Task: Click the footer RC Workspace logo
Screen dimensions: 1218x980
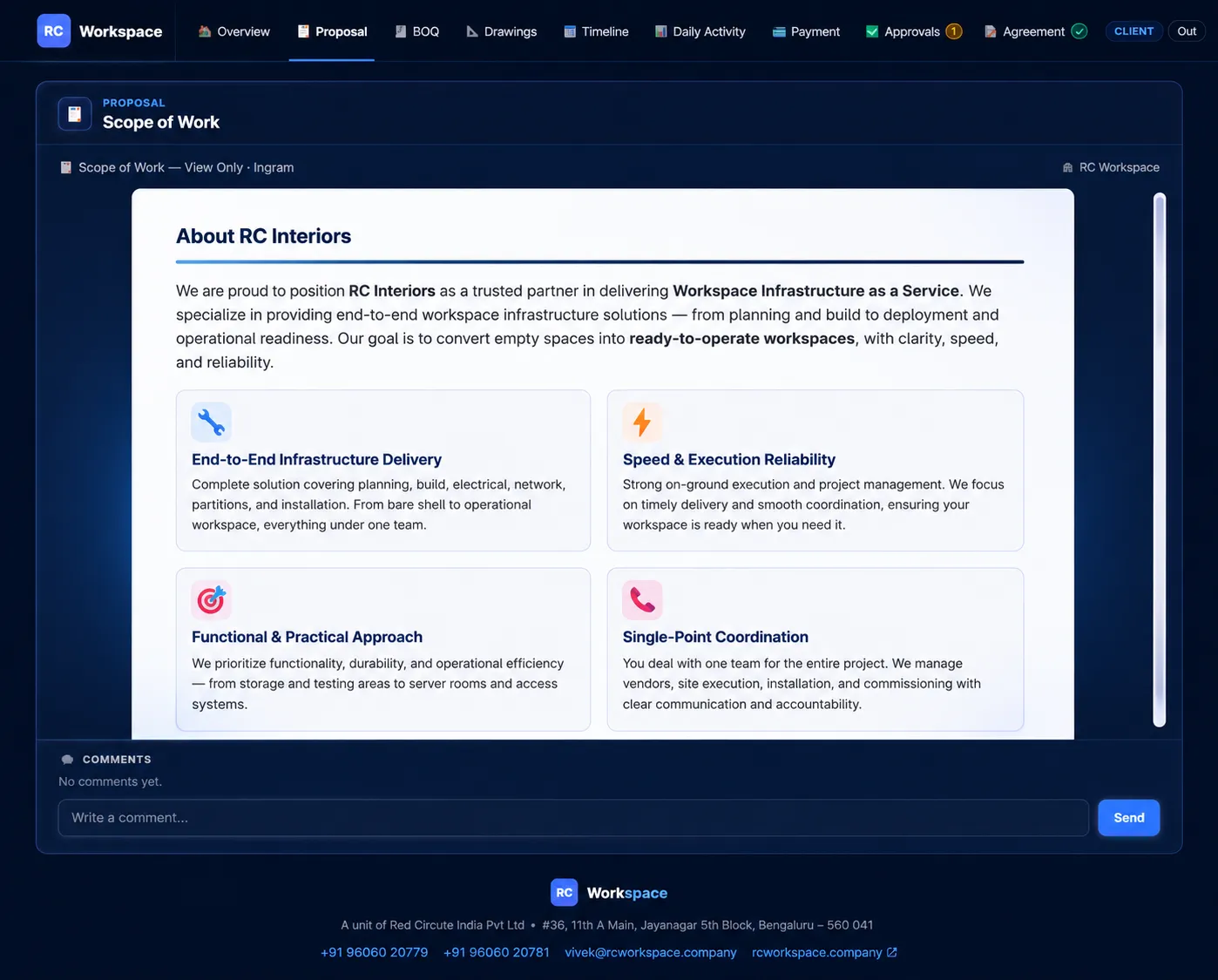Action: point(564,893)
